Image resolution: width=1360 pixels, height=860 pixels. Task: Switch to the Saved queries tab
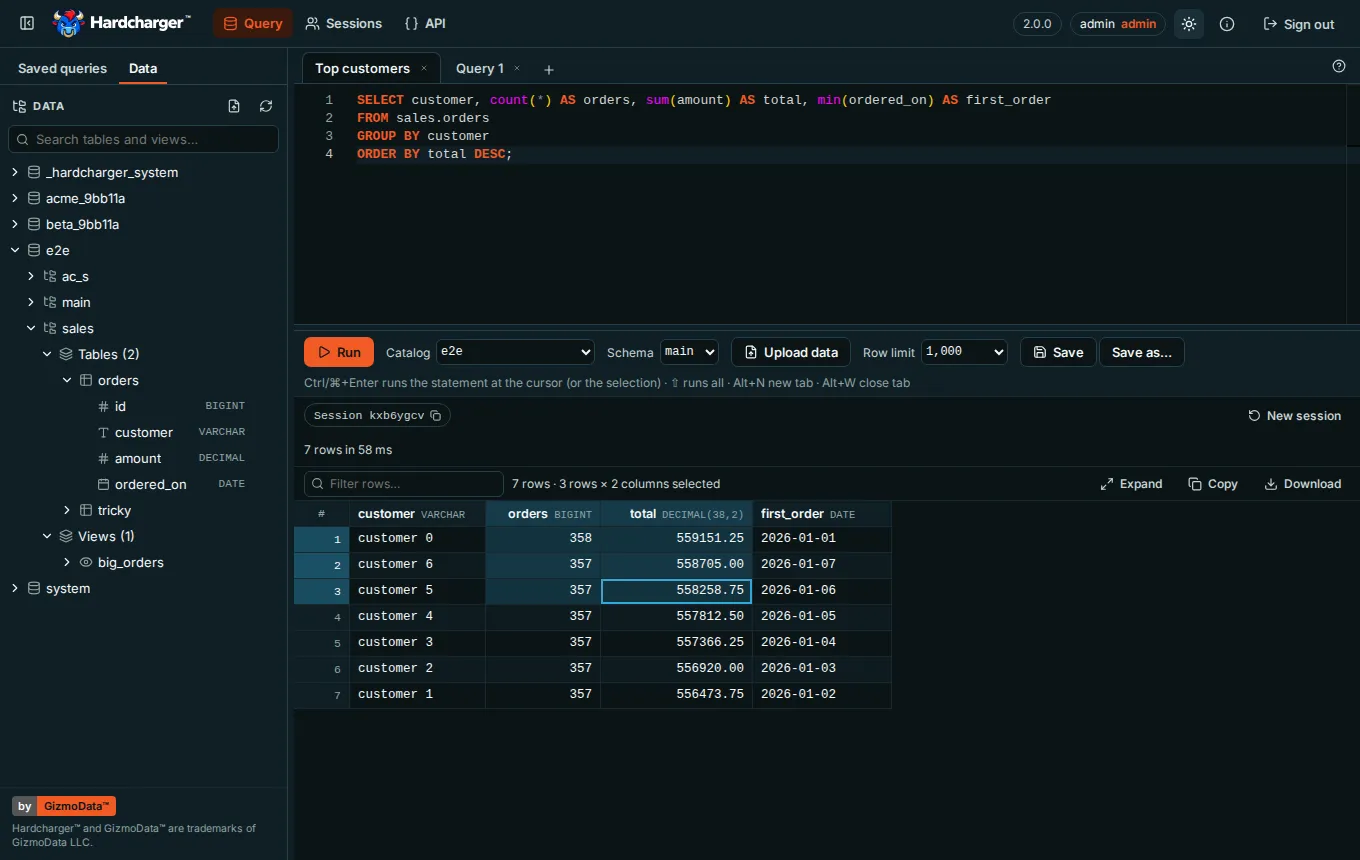tap(62, 69)
